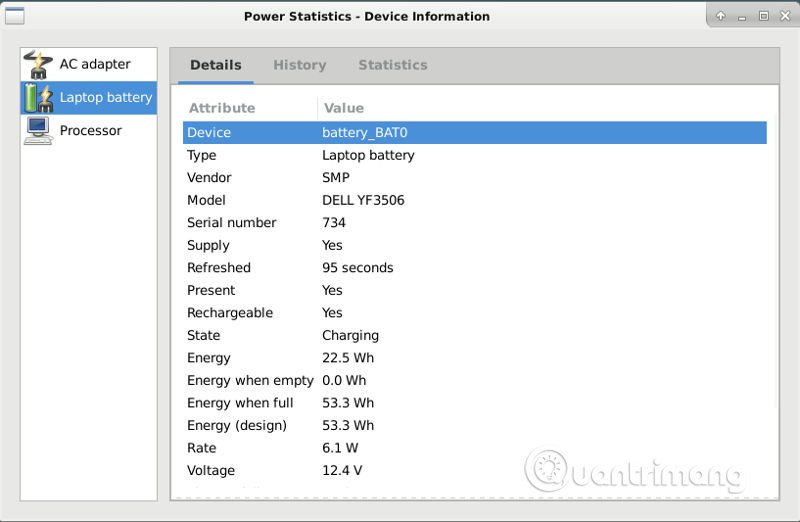Select the Energy when full cell

[x=240, y=403]
